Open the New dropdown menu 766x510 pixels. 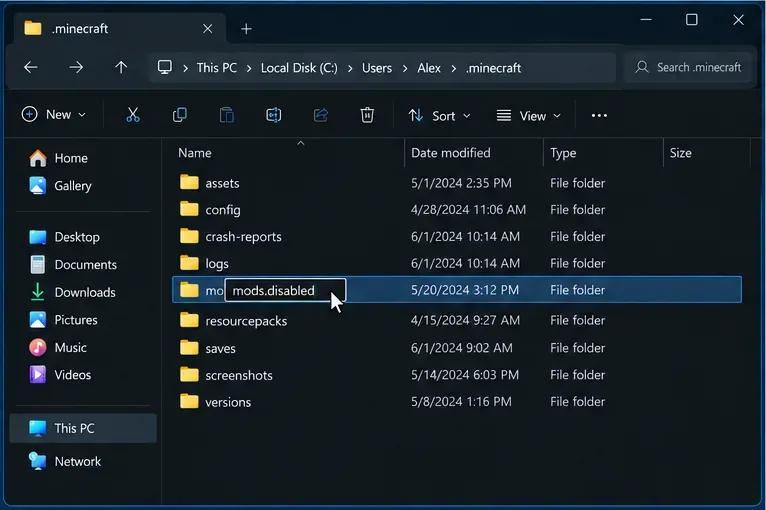point(54,115)
